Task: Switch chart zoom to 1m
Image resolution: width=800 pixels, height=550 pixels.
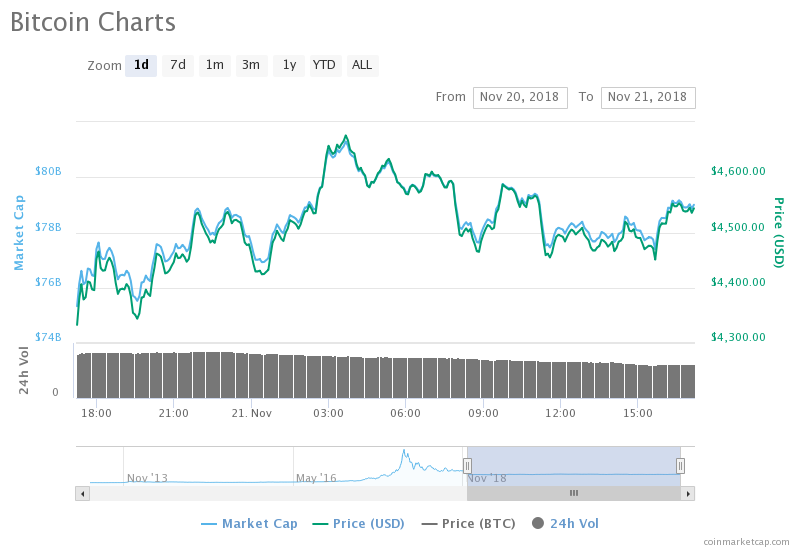Action: click(215, 65)
